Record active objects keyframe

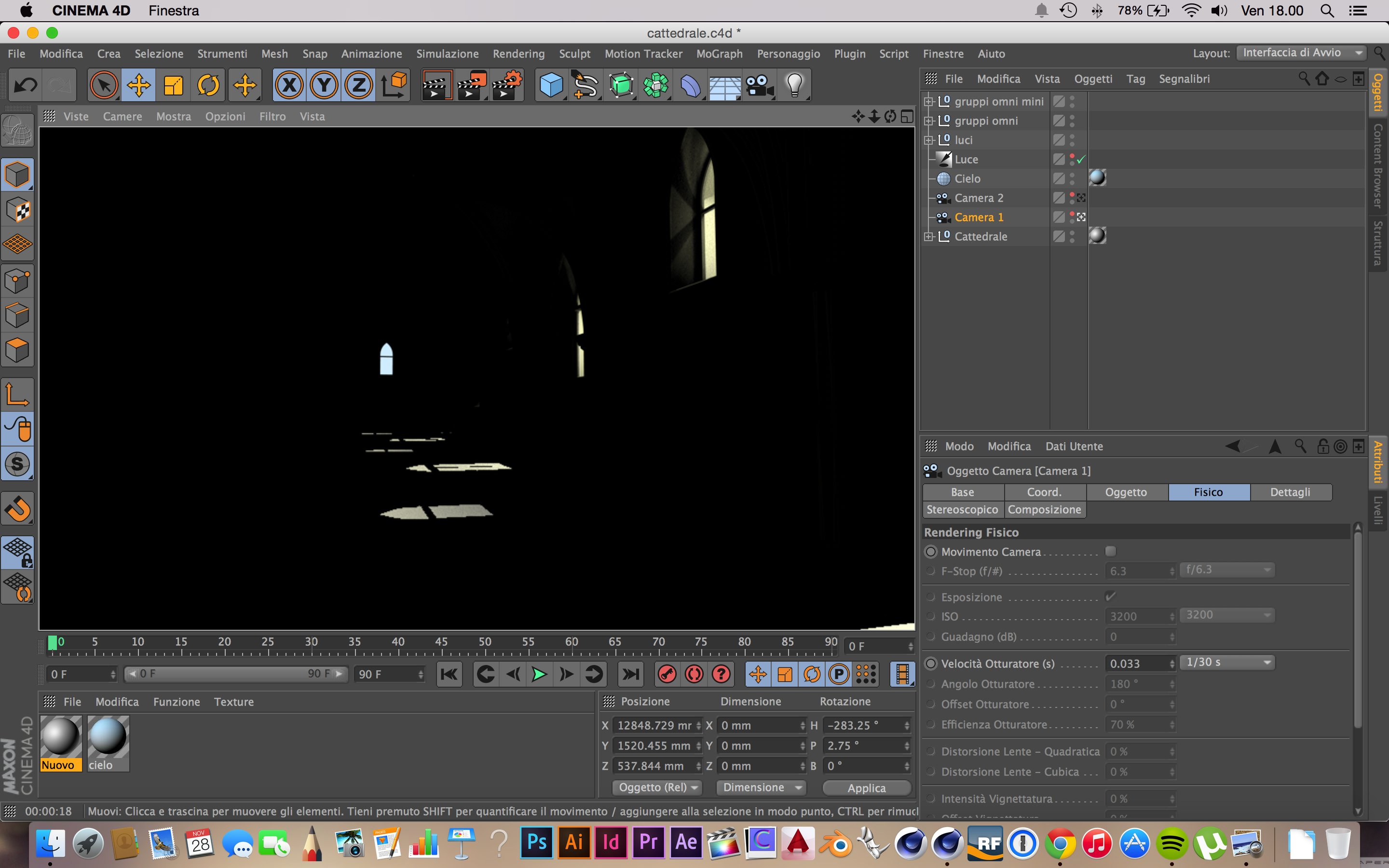[667, 674]
